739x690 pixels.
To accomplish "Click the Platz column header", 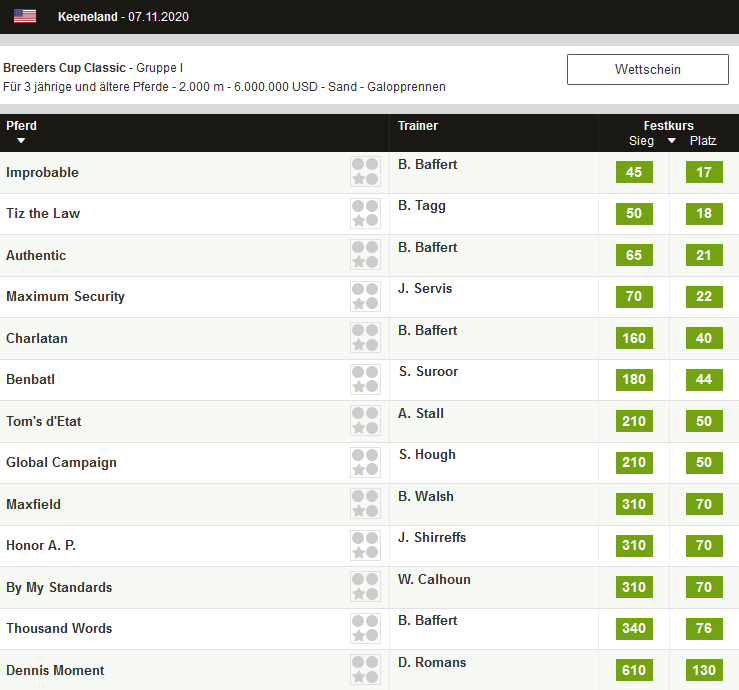I will (x=703, y=140).
